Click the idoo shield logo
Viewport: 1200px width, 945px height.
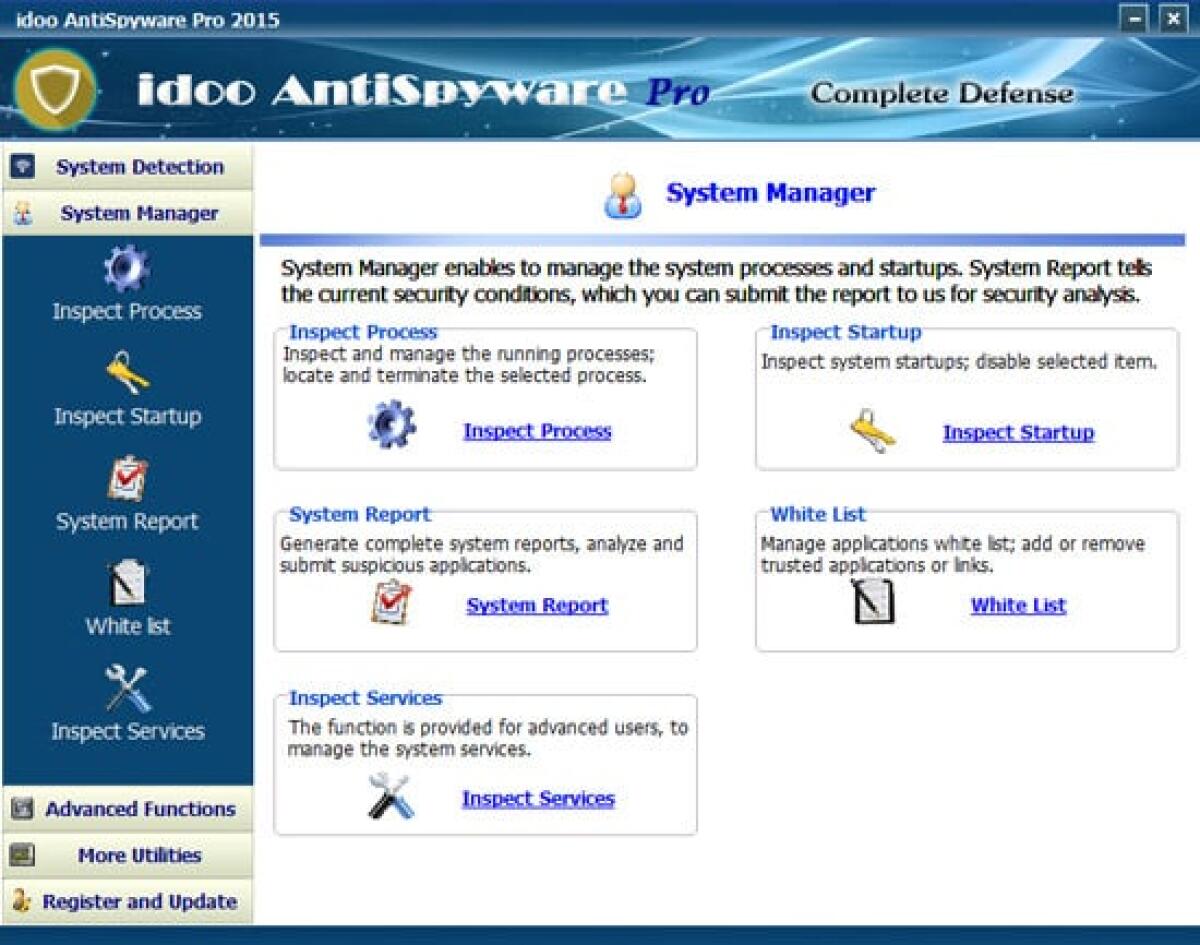click(55, 88)
